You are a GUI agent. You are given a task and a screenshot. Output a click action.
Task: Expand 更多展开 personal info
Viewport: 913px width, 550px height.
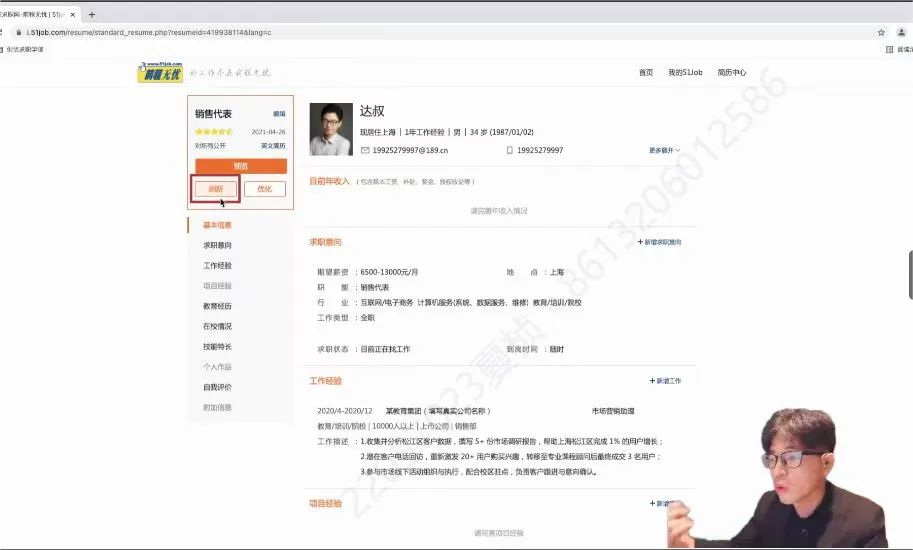tap(664, 151)
